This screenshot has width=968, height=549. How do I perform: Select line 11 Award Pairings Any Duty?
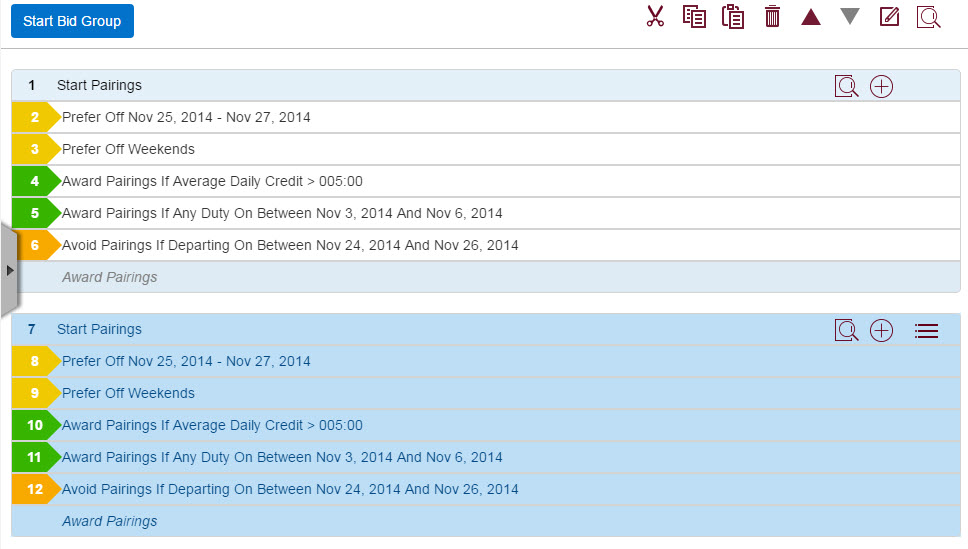click(486, 458)
